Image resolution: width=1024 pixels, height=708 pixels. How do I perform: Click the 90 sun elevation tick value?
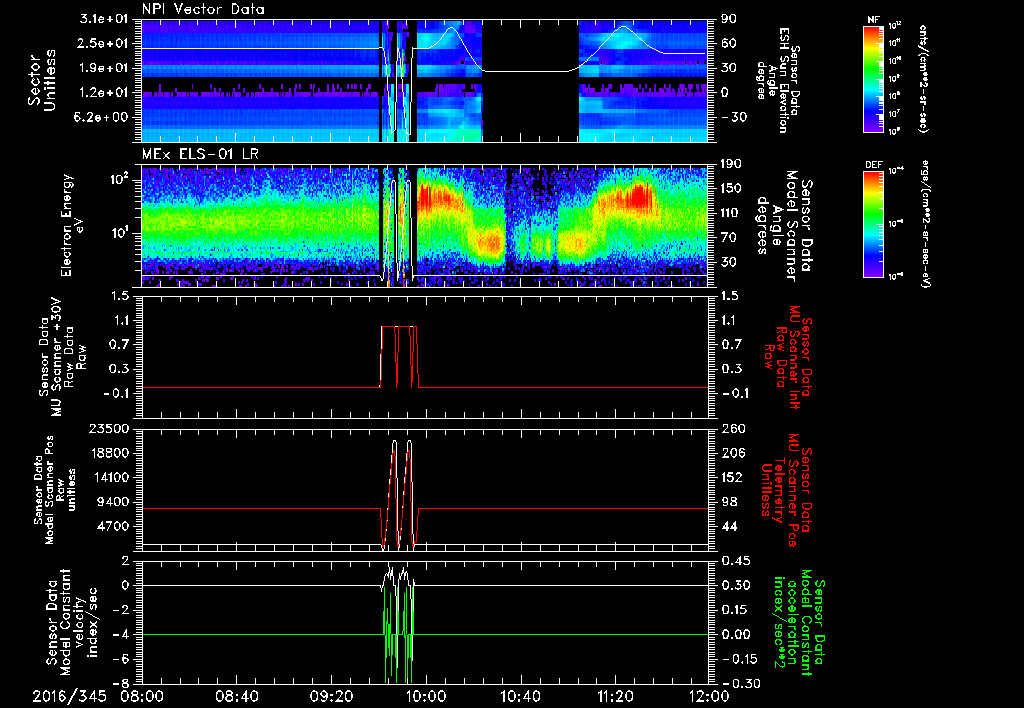pyautogui.click(x=728, y=19)
